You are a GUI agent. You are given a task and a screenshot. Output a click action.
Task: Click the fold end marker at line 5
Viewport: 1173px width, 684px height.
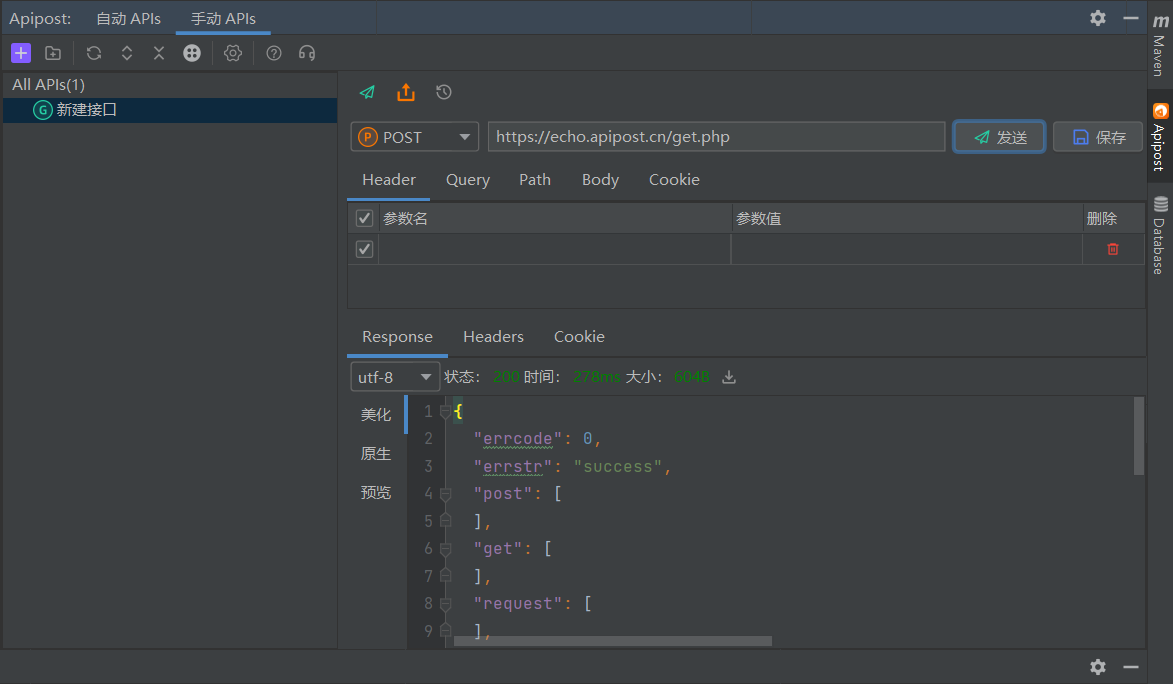tap(445, 521)
